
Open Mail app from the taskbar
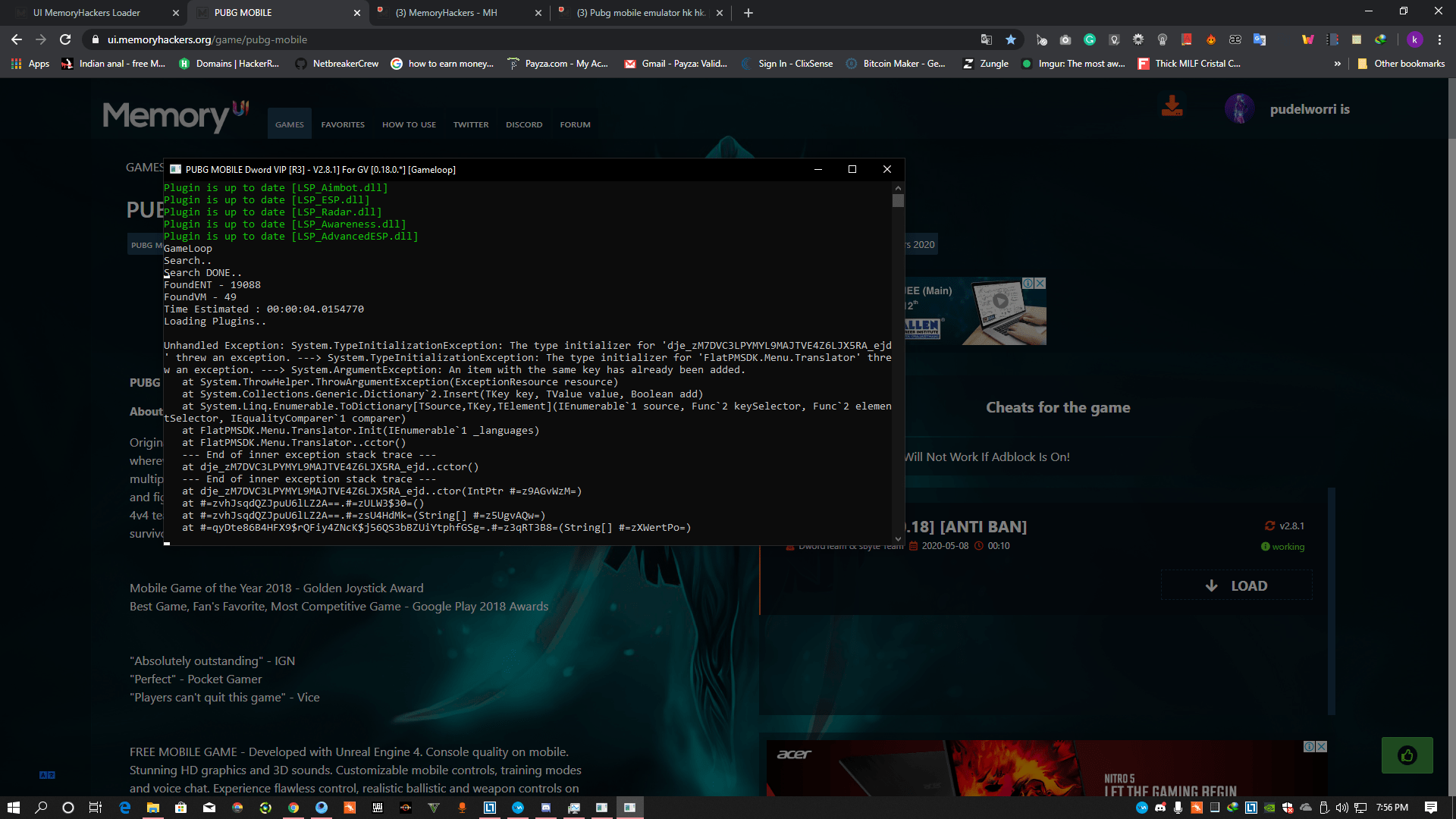(x=209, y=808)
